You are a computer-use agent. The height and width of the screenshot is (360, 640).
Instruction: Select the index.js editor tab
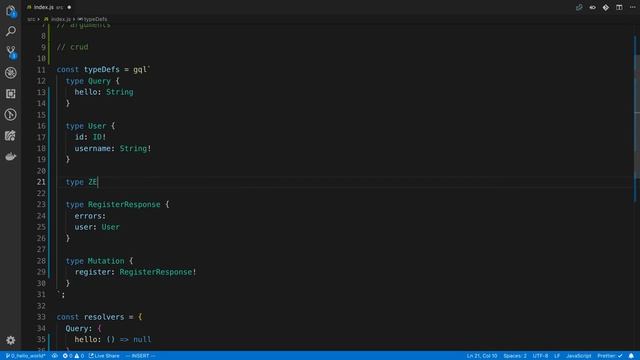click(x=48, y=7)
